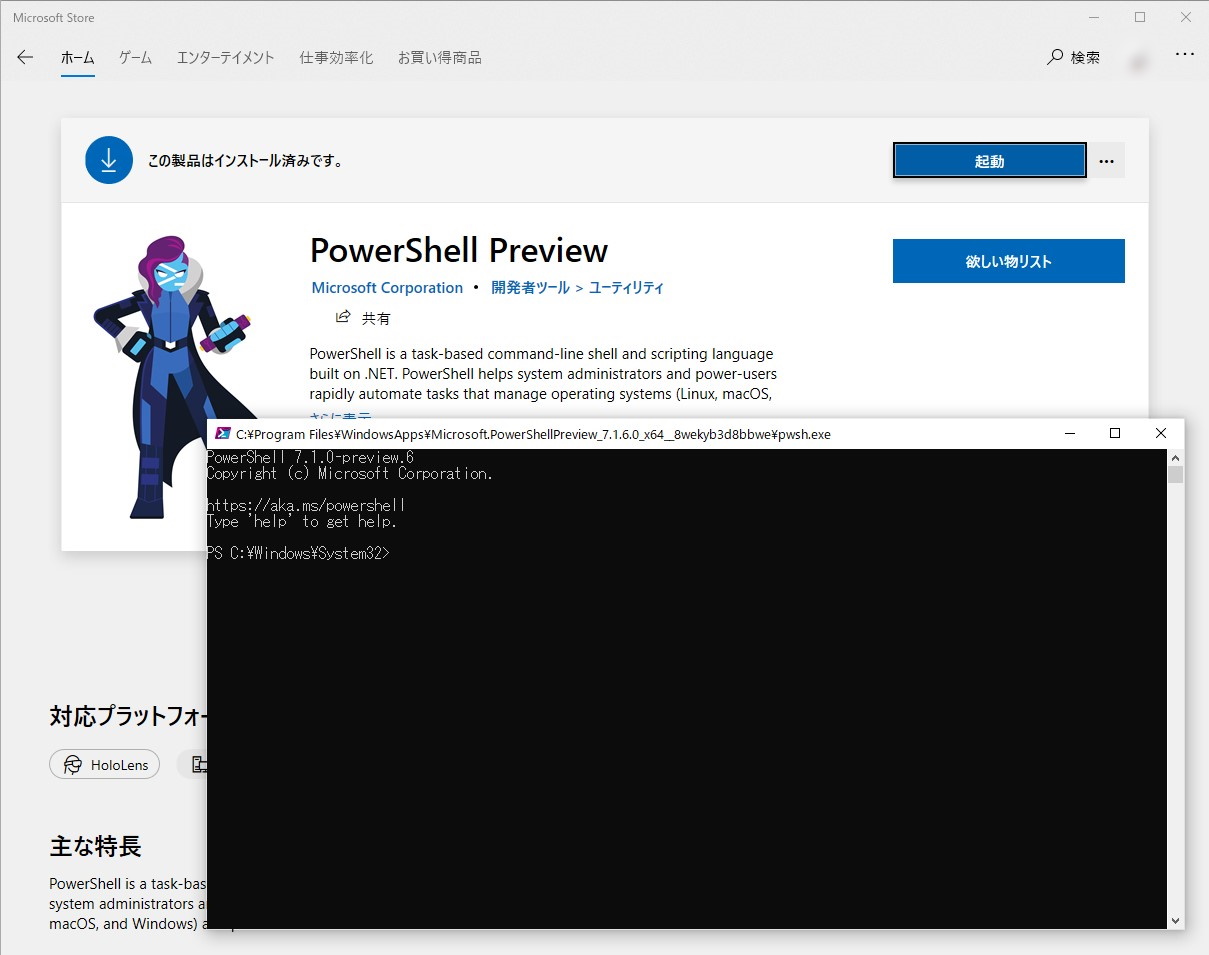
Task: Expand the さらに表示 description section
Action: (340, 417)
